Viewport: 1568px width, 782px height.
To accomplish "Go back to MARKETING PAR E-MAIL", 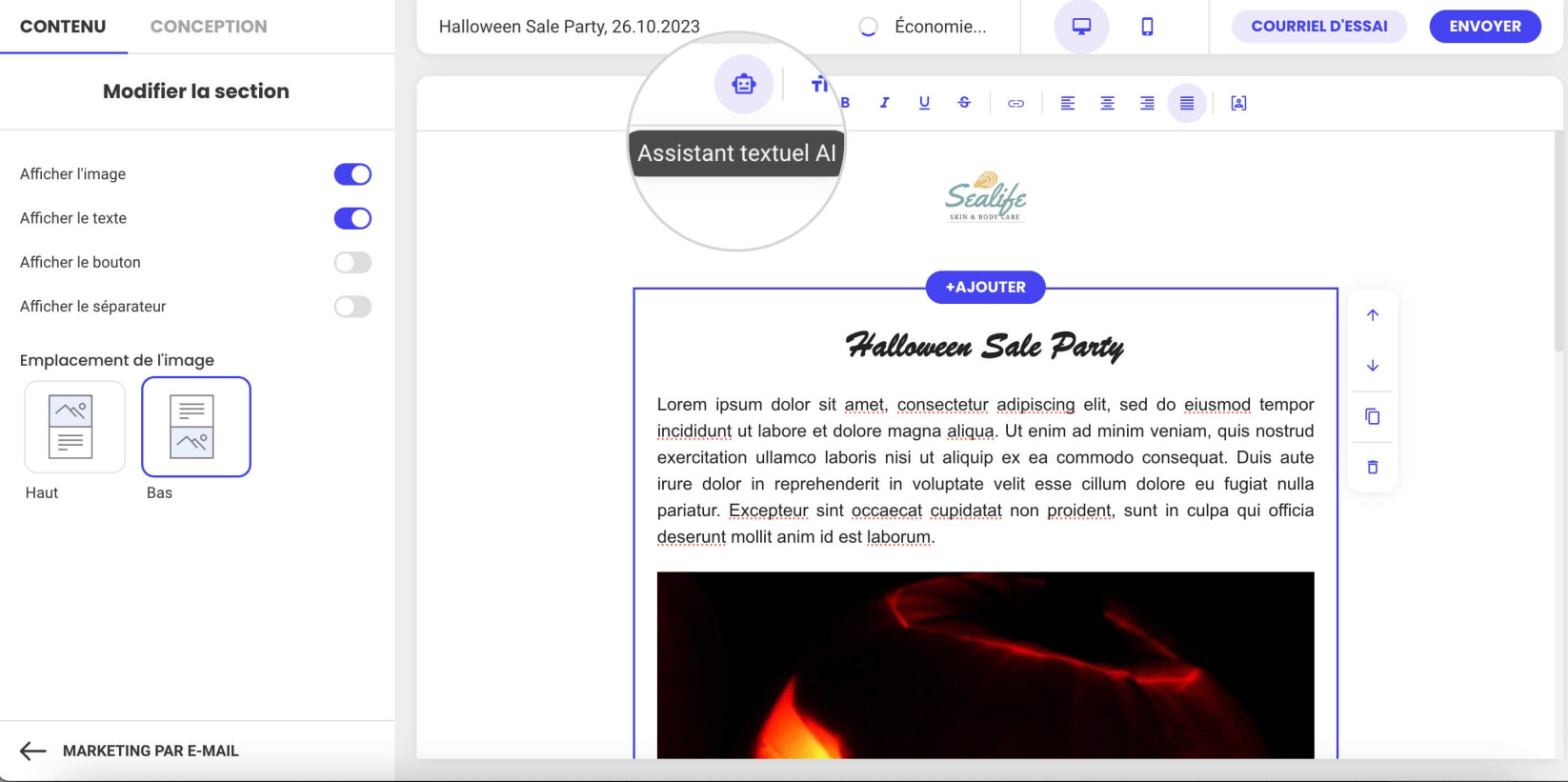I will [151, 751].
